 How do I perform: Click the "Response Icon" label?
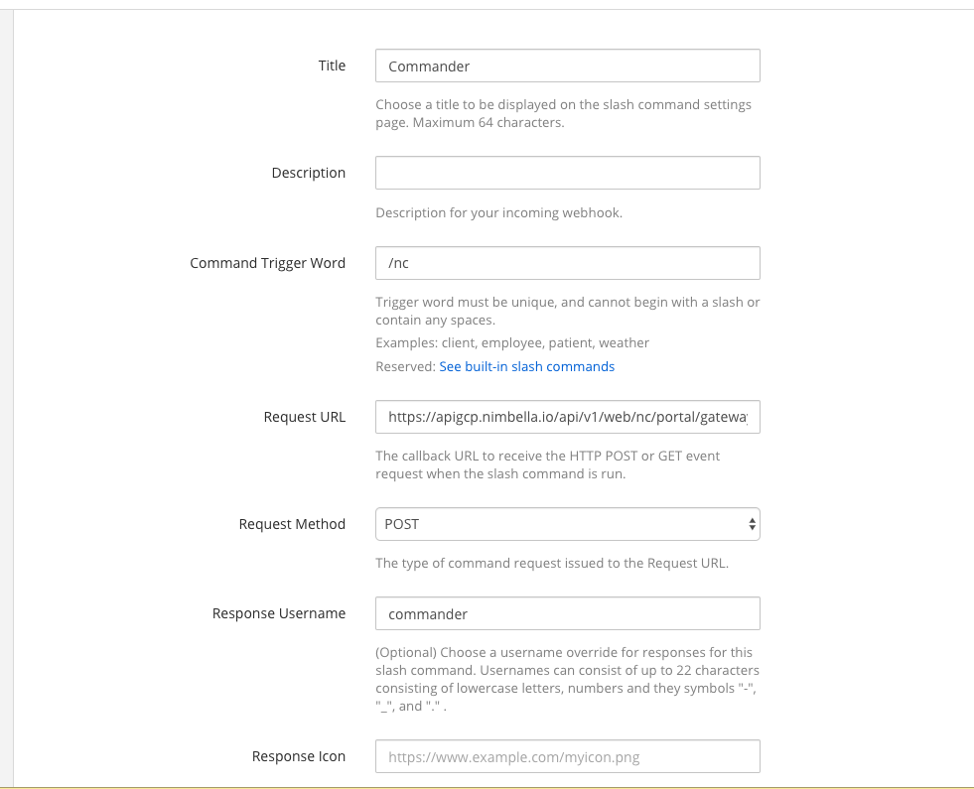[x=298, y=756]
